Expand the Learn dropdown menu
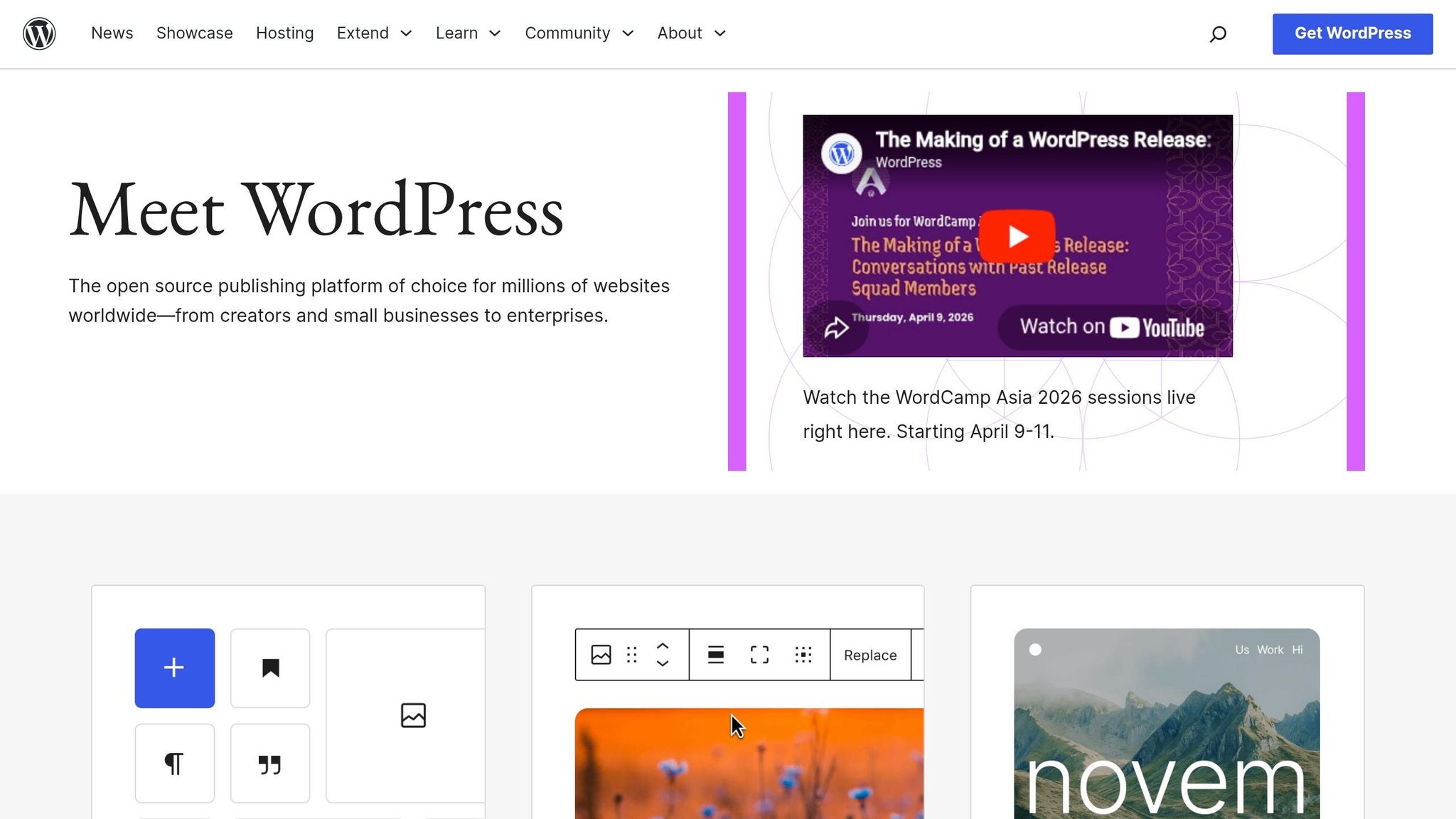Viewport: 1456px width, 819px height. (x=469, y=33)
